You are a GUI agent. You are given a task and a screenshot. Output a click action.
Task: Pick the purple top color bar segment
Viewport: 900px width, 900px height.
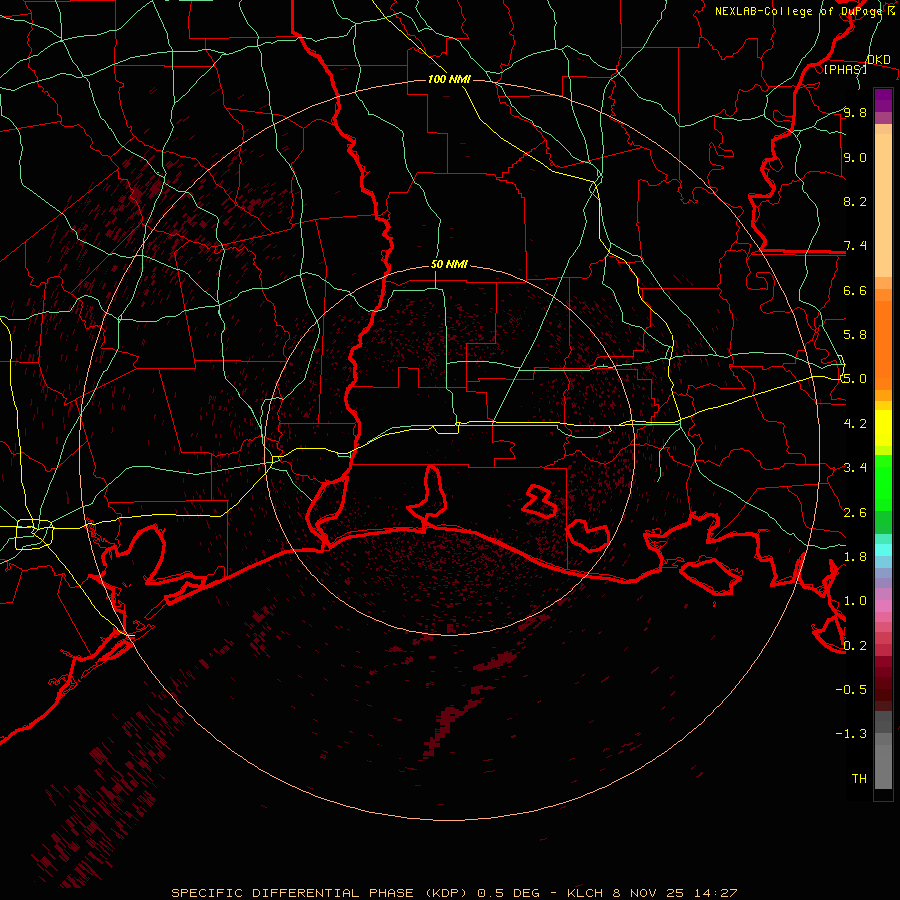883,100
